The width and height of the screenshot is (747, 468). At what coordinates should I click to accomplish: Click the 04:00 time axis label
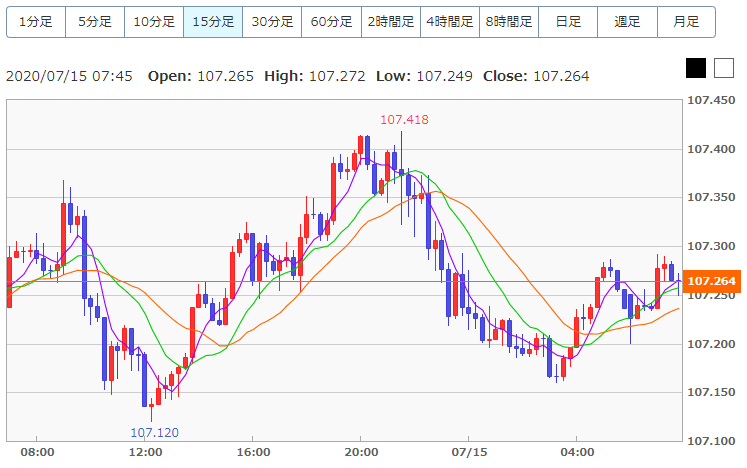coord(577,452)
